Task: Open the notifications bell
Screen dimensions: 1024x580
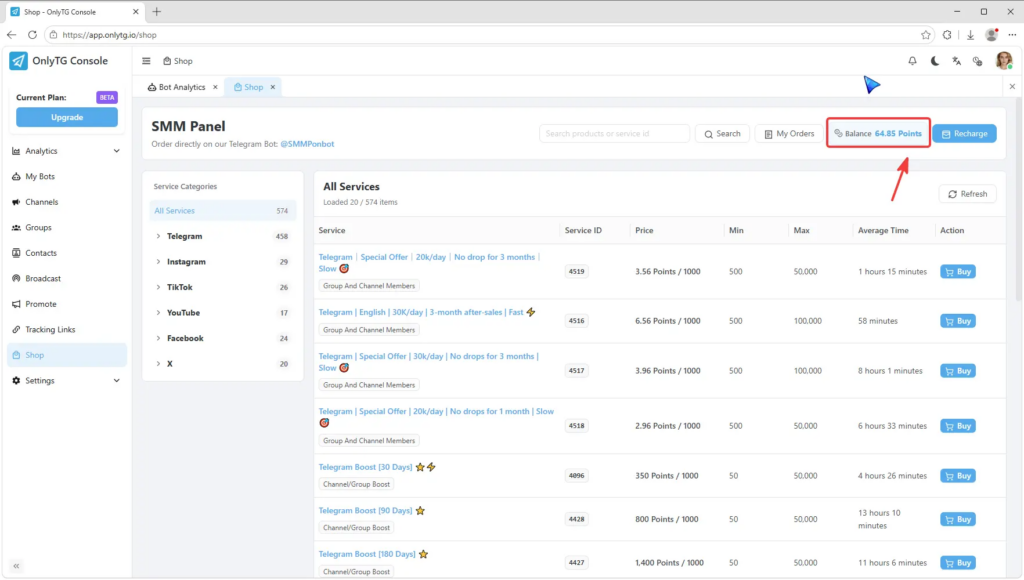Action: tap(912, 61)
